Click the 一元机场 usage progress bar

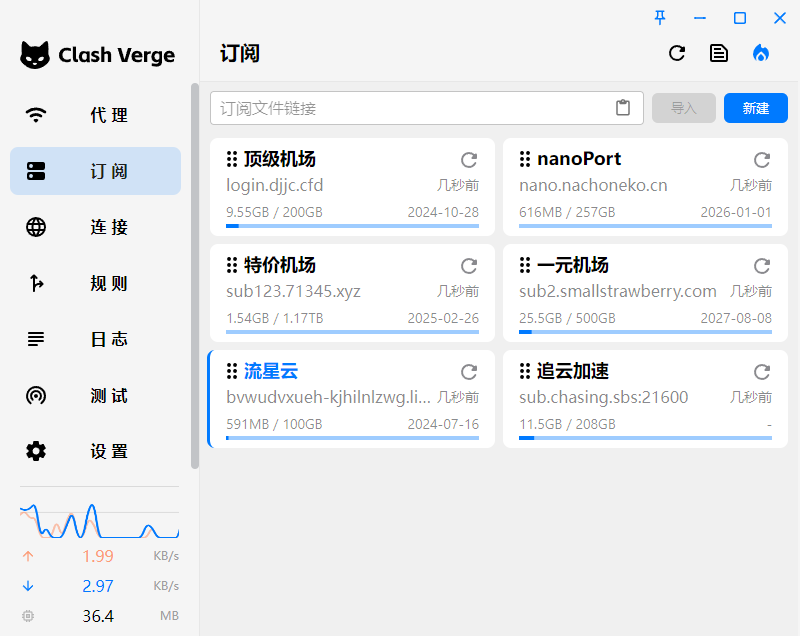[645, 332]
